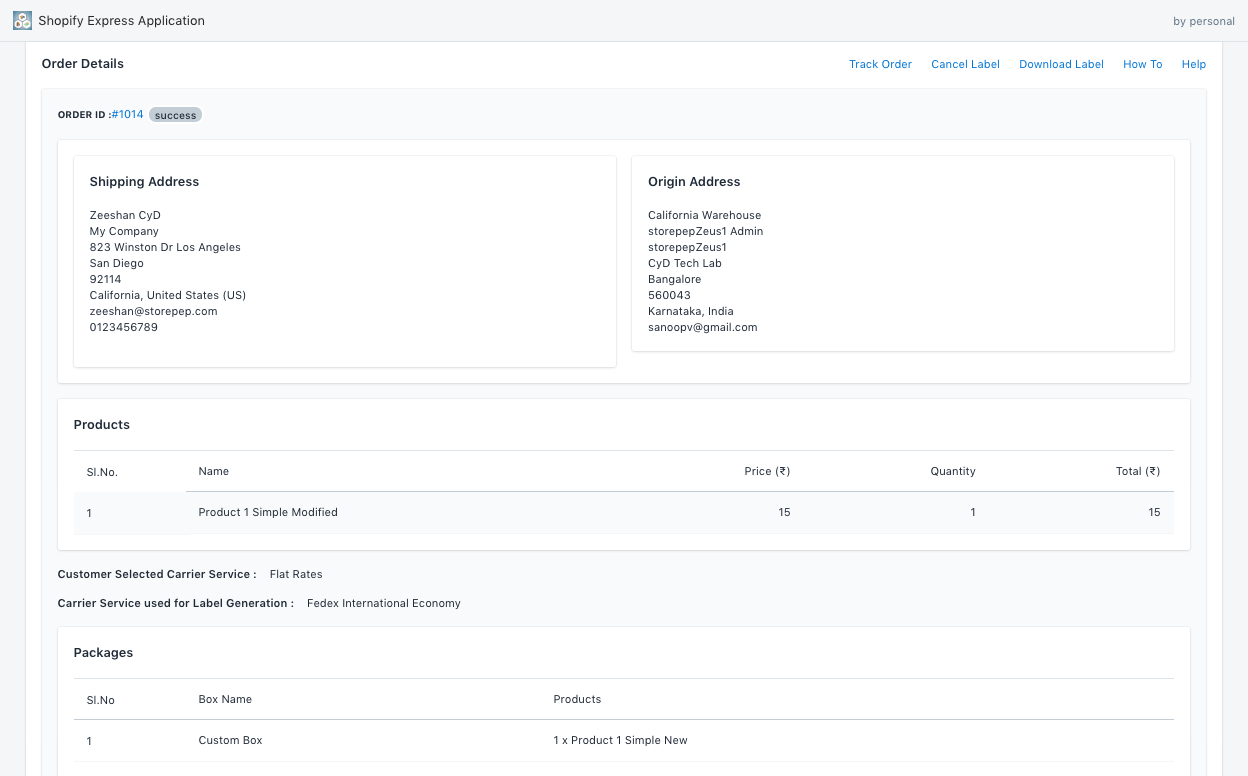This screenshot has height=776, width=1248.
Task: Click the California Warehouse origin name
Action: [x=704, y=215]
